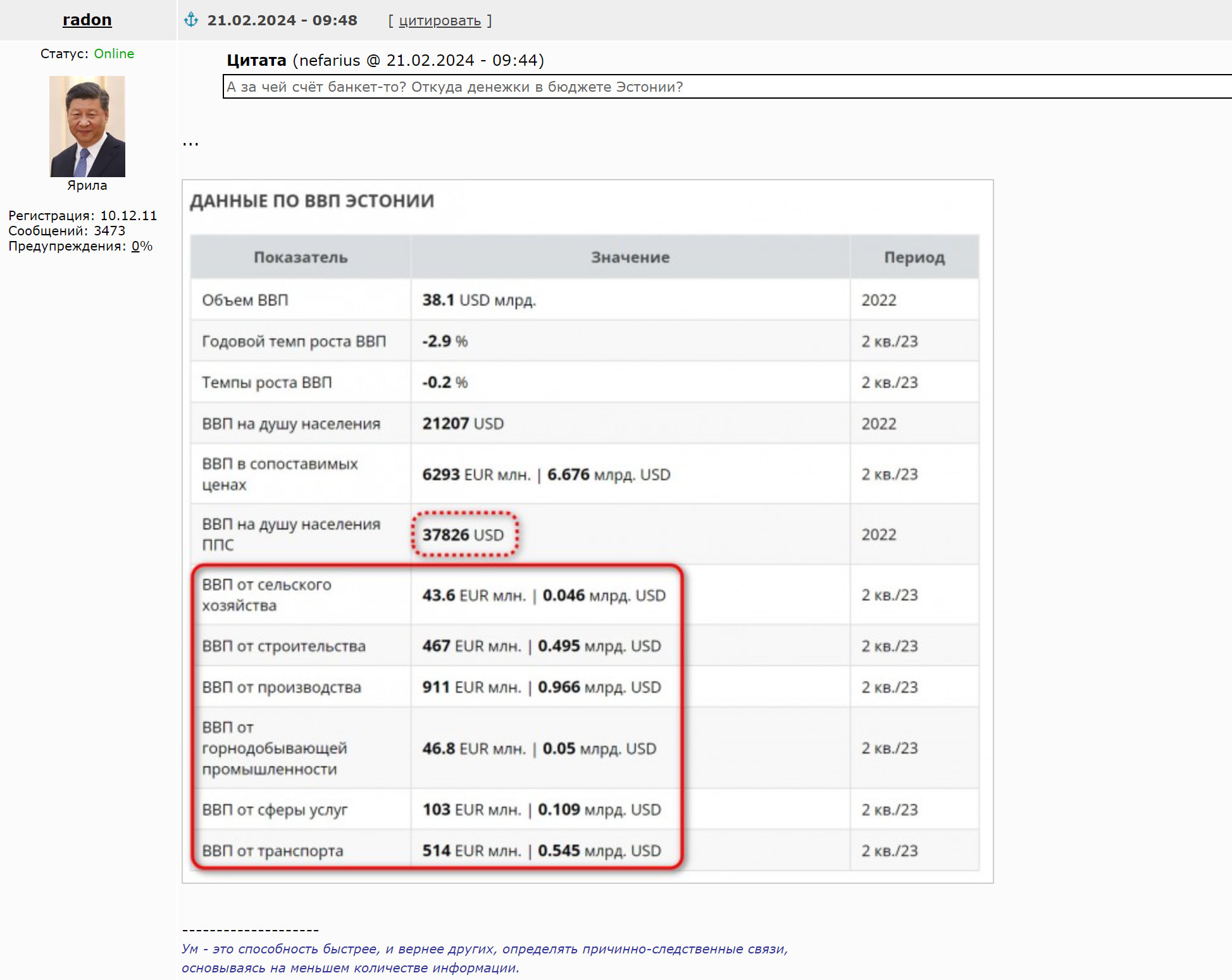Click the anchor permalink icon beside post date
Screen dimensions: 1232x980
click(x=191, y=20)
